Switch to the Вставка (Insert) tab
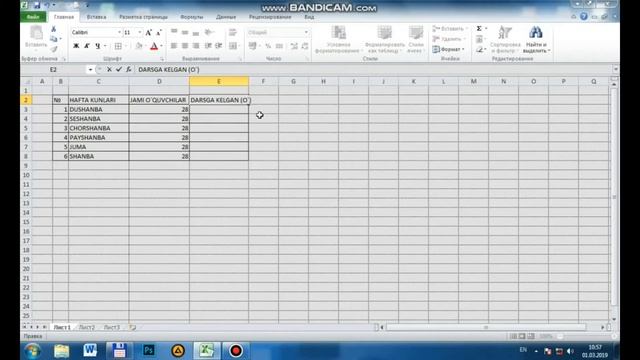 [96, 17]
